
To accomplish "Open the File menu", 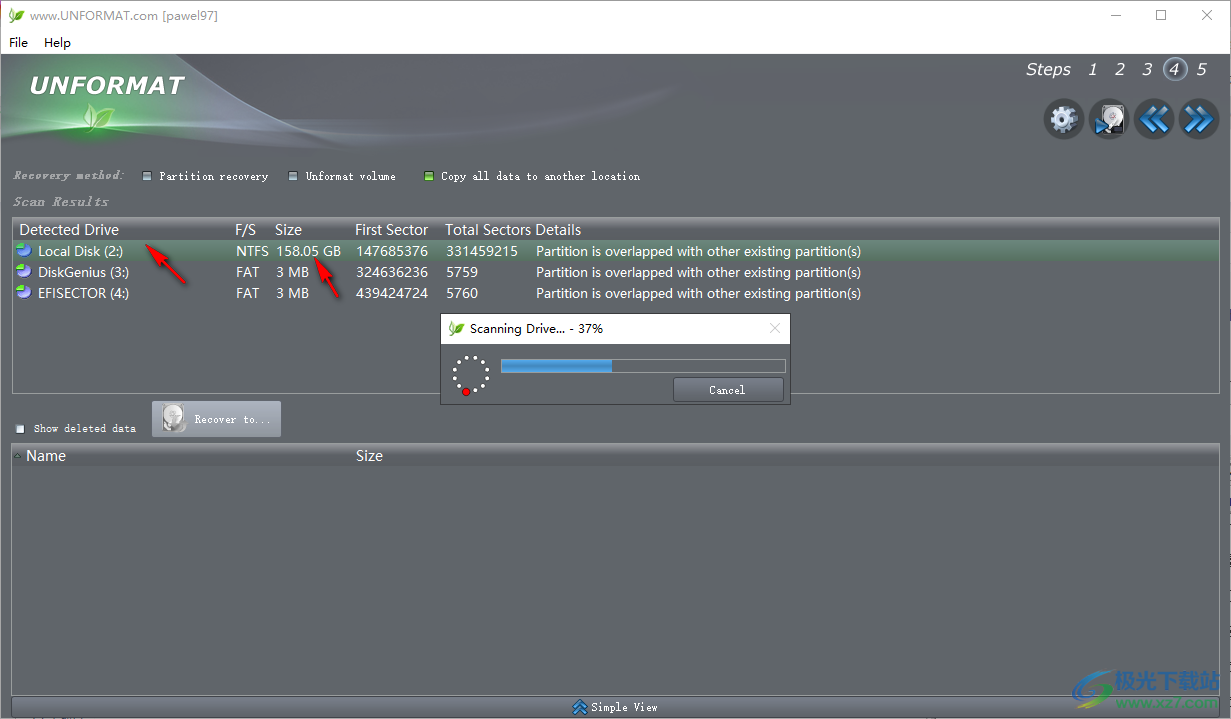I will [x=18, y=42].
